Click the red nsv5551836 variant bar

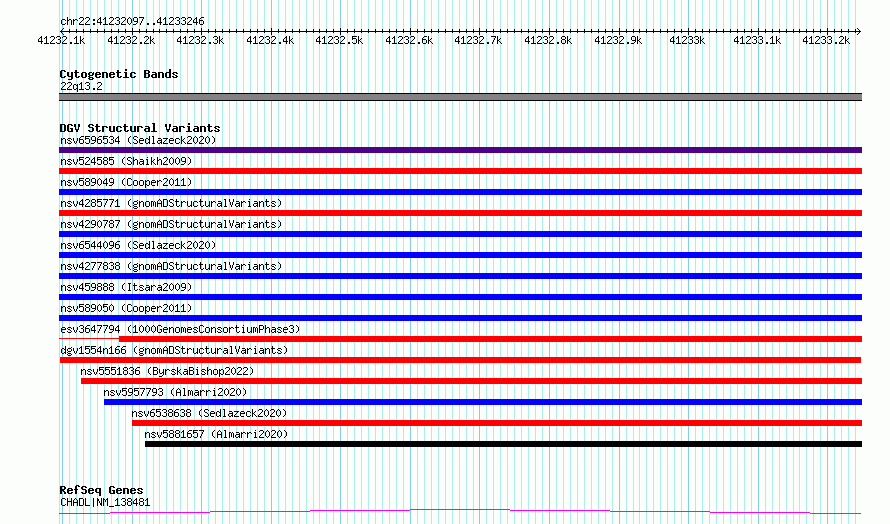coord(471,381)
